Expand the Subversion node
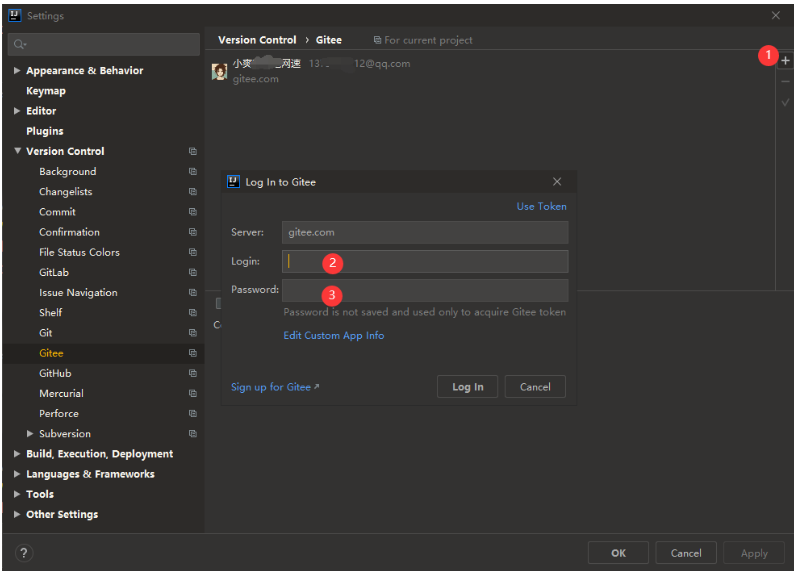Viewport: 794px width, 571px height. pyautogui.click(x=30, y=434)
